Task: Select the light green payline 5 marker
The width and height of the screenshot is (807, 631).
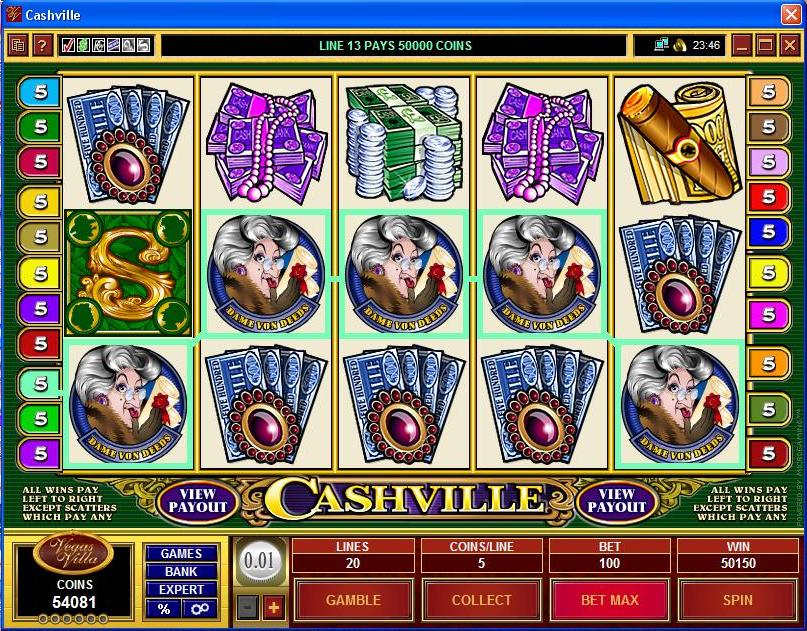Action: tap(40, 383)
